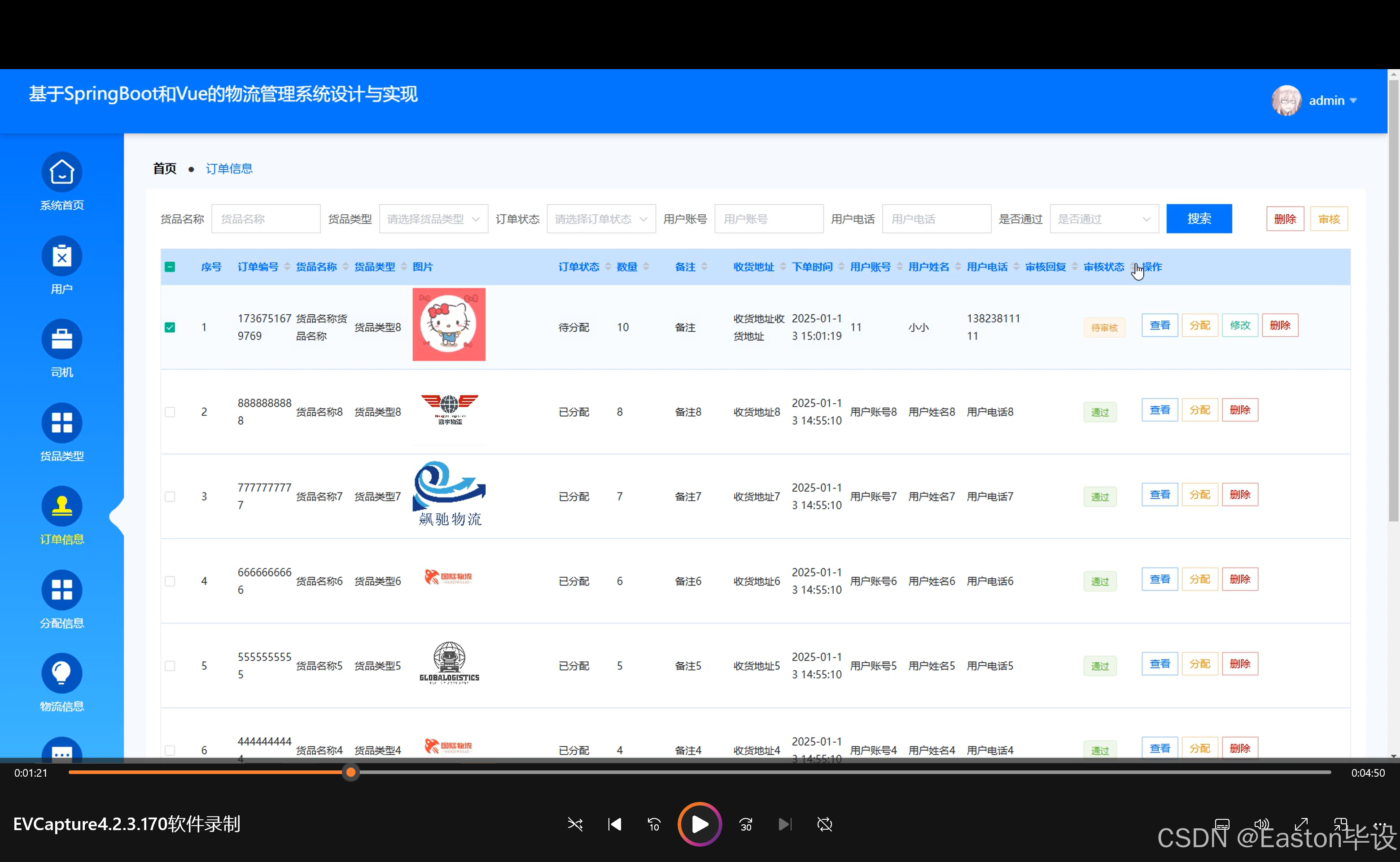Image resolution: width=1400 pixels, height=862 pixels.
Task: Focus the 用户电话 search input
Action: click(x=936, y=219)
